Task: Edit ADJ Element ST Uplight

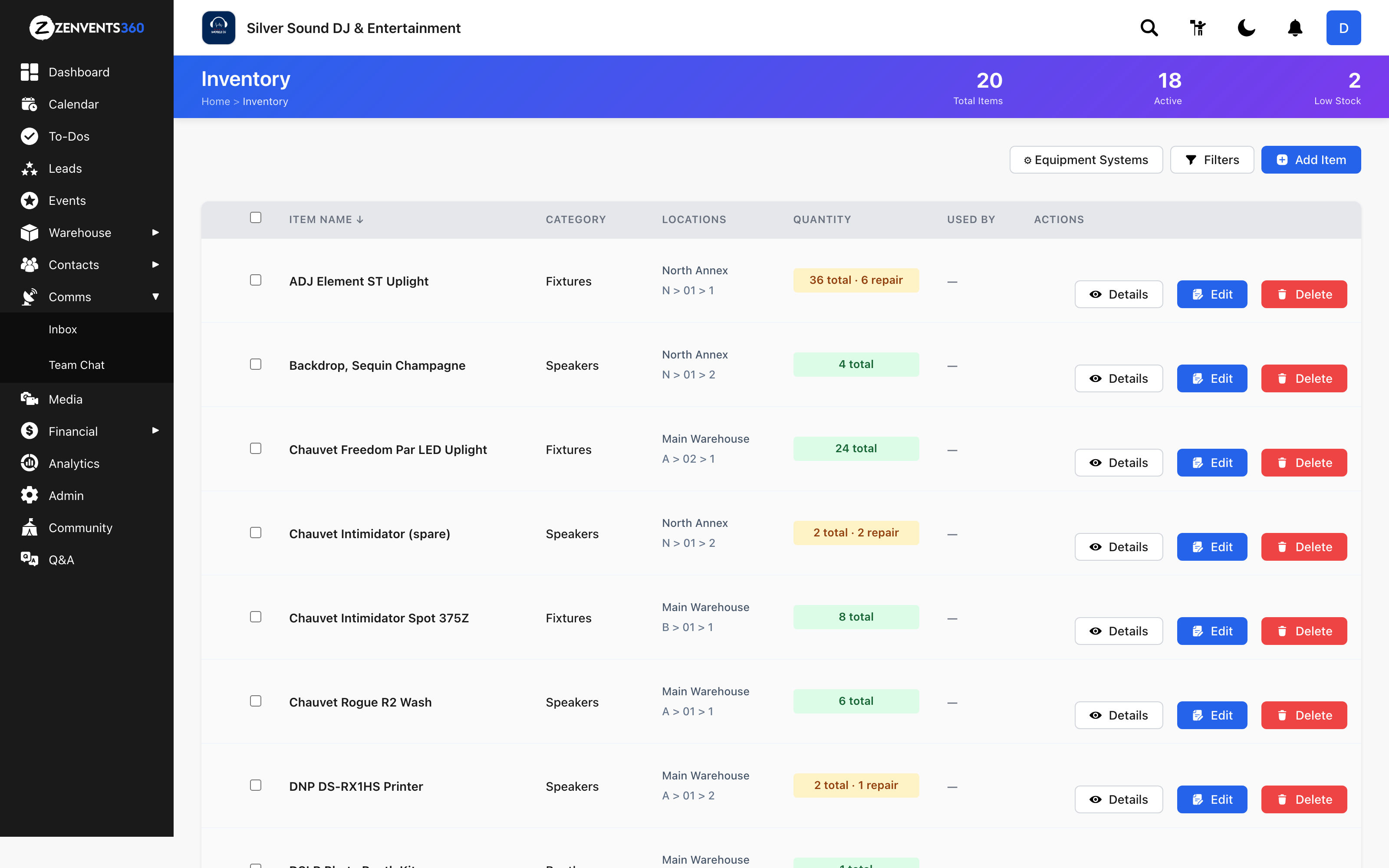Action: [1211, 295]
